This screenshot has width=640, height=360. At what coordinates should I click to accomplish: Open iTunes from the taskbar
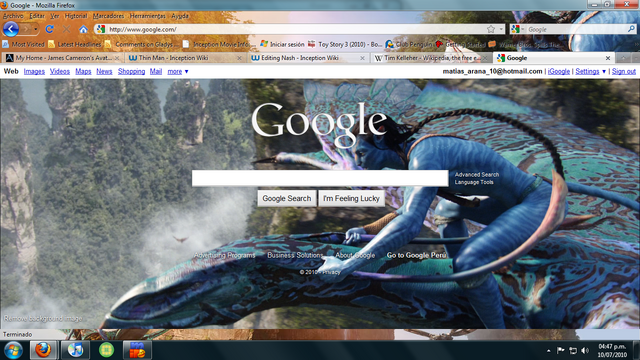pyautogui.click(x=75, y=350)
